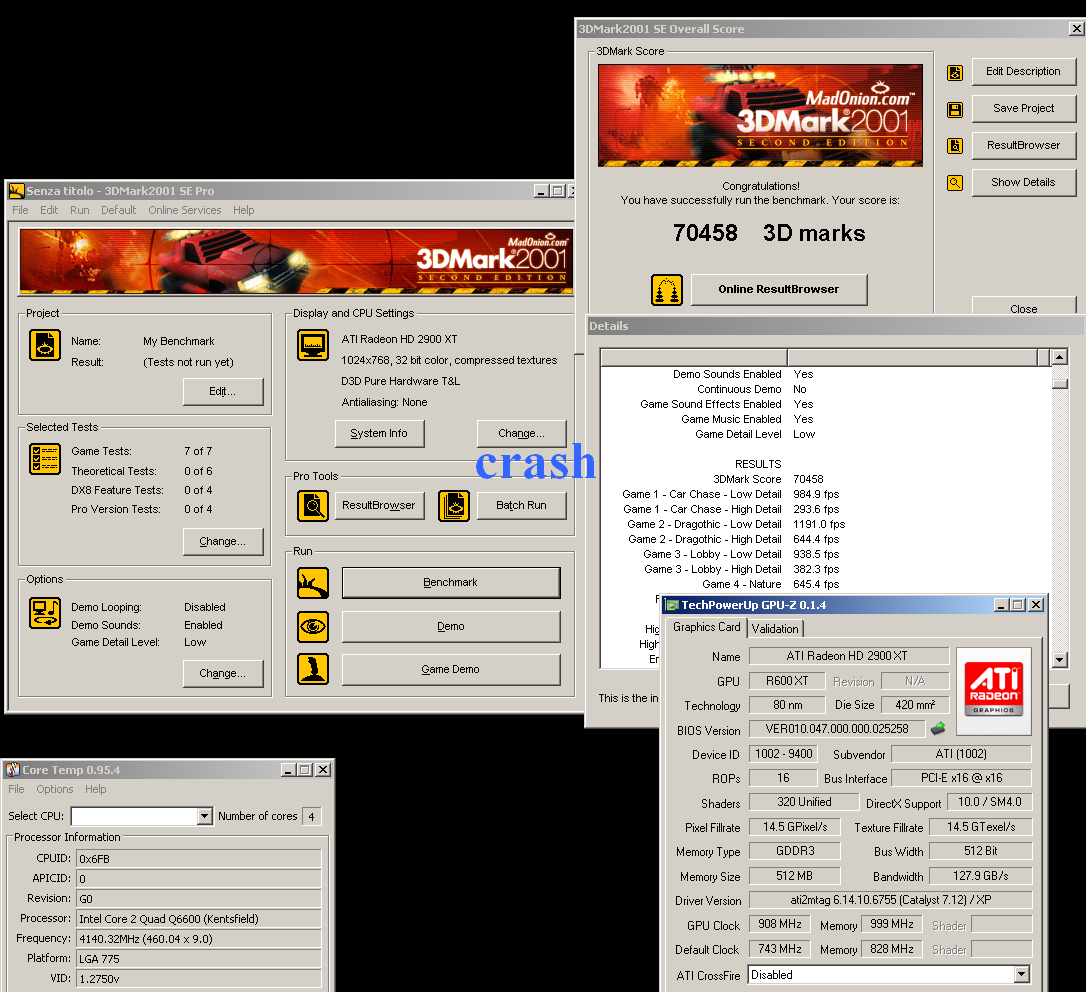The image size is (1086, 992).
Task: Select the Graphics Card tab in GPU-Z
Action: [706, 627]
